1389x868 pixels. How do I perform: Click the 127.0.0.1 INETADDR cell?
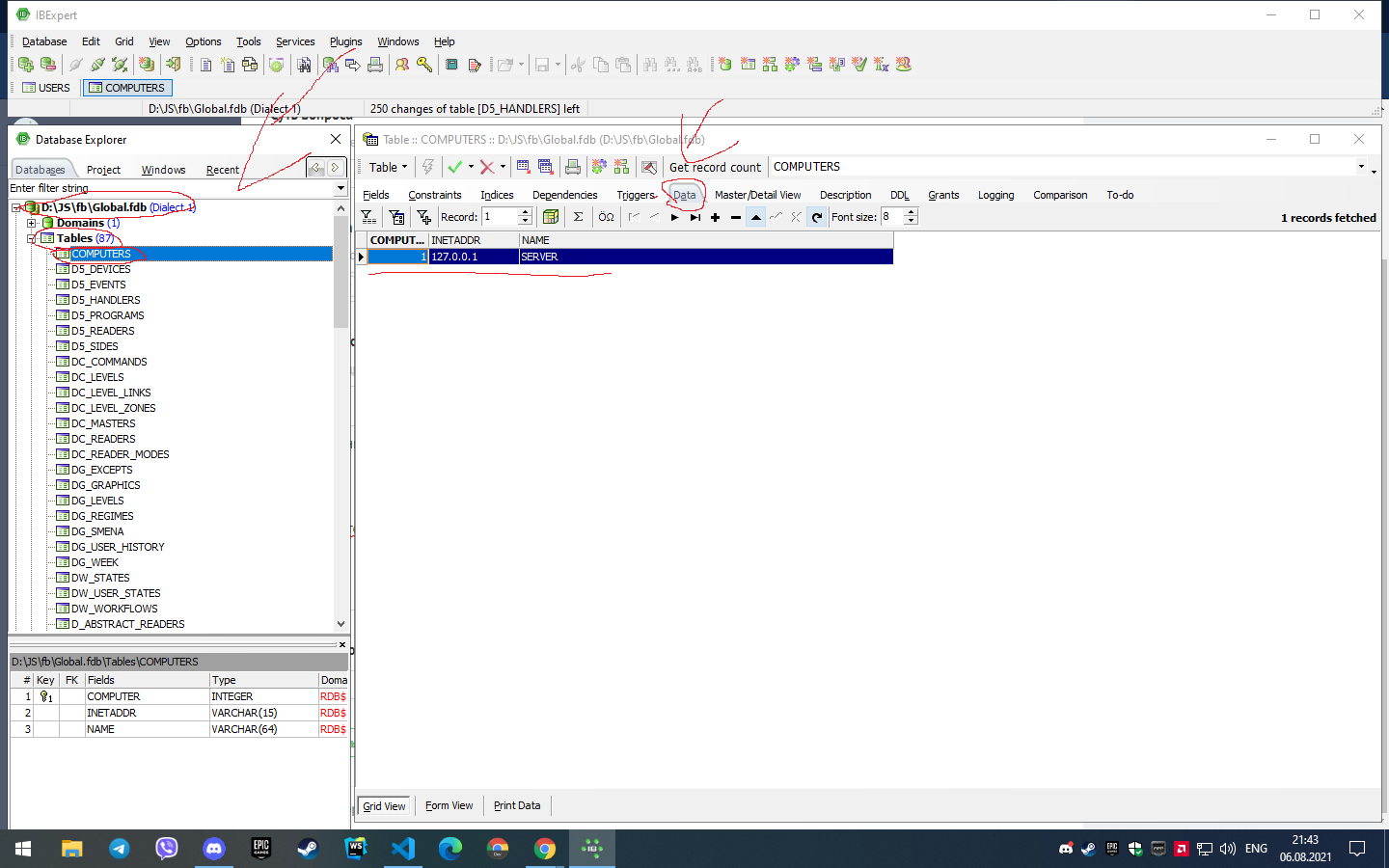(474, 257)
